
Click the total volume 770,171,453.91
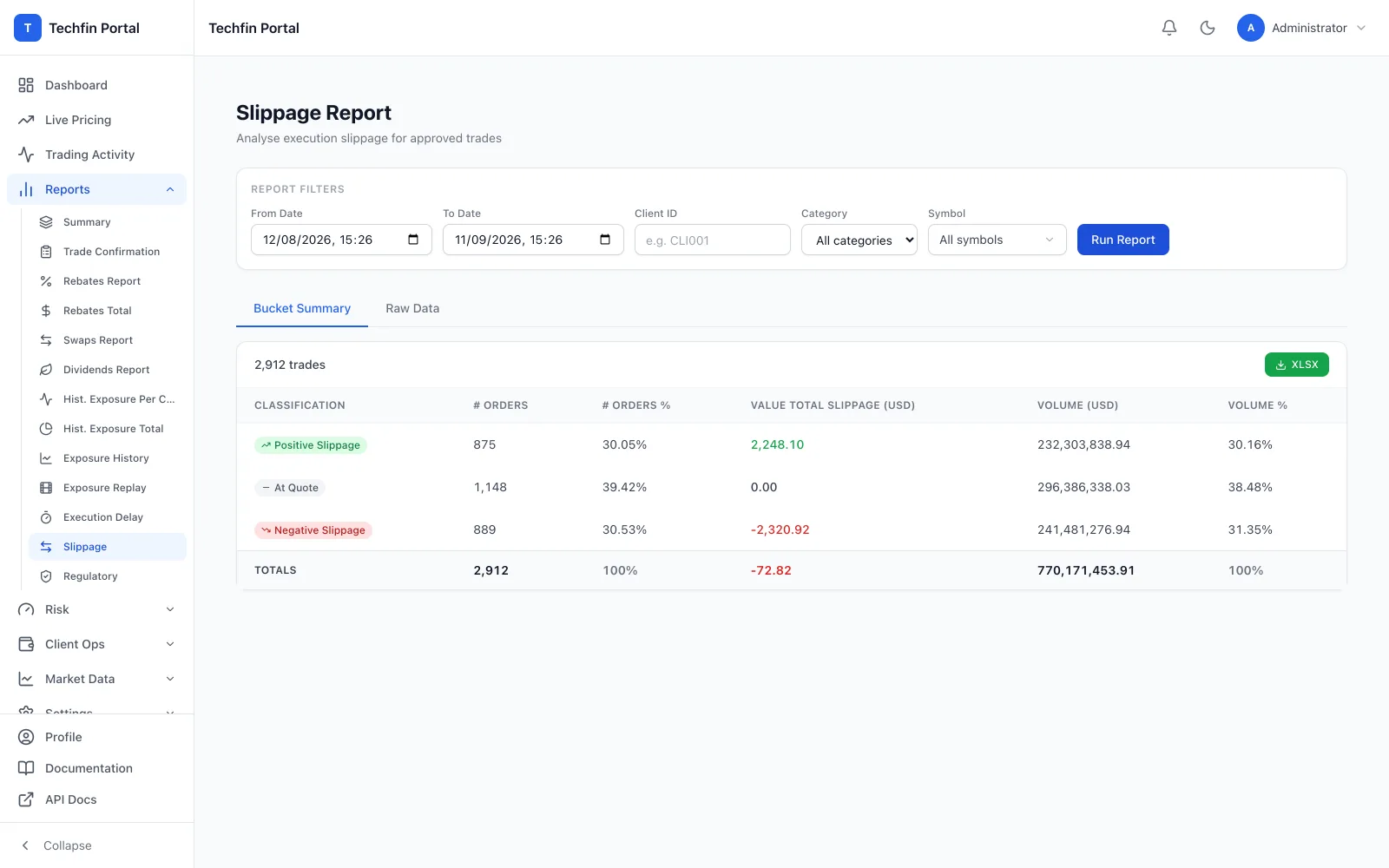(1086, 570)
